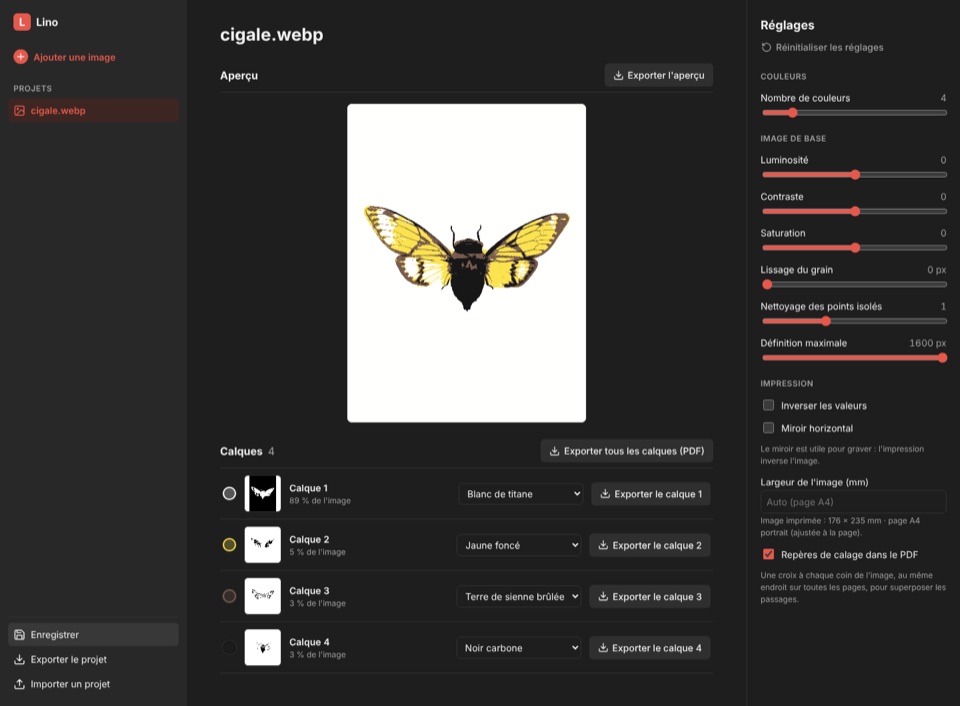
Task: Click download icon in Exporter le calque 4
Action: tap(603, 648)
